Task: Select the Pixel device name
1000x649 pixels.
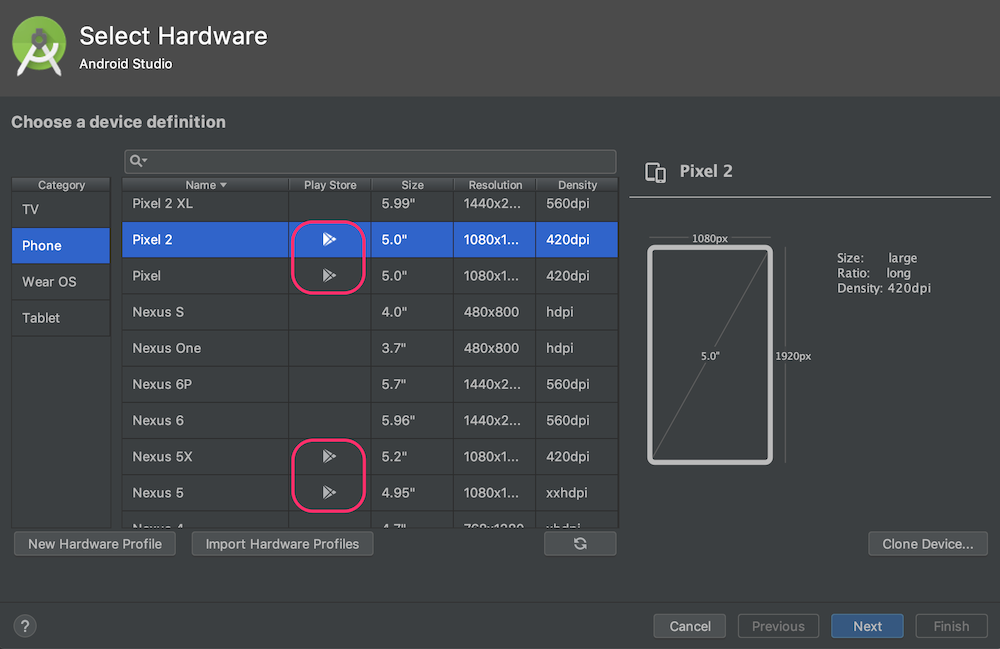Action: tap(147, 276)
